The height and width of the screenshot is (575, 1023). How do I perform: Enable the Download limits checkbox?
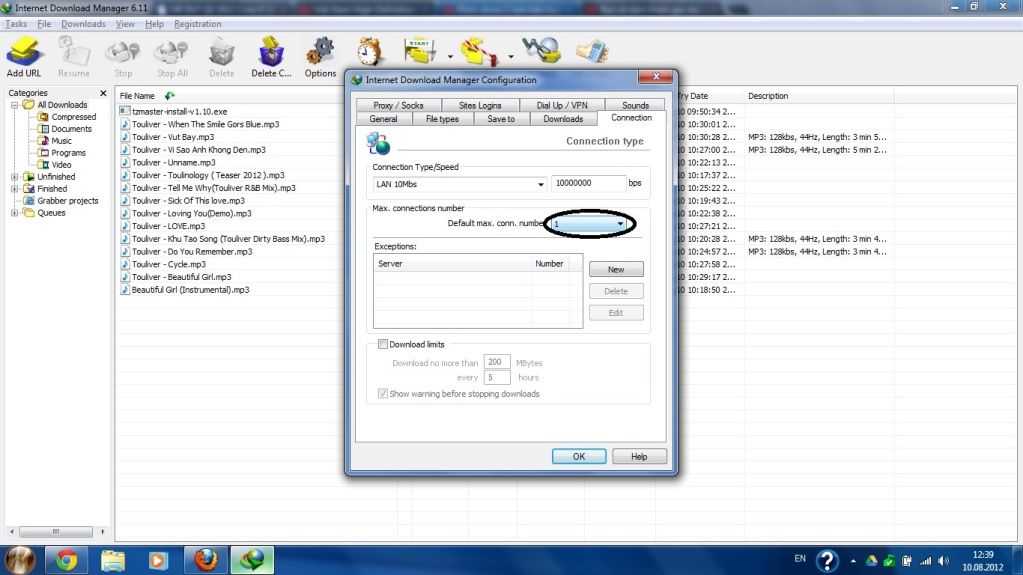[x=383, y=344]
